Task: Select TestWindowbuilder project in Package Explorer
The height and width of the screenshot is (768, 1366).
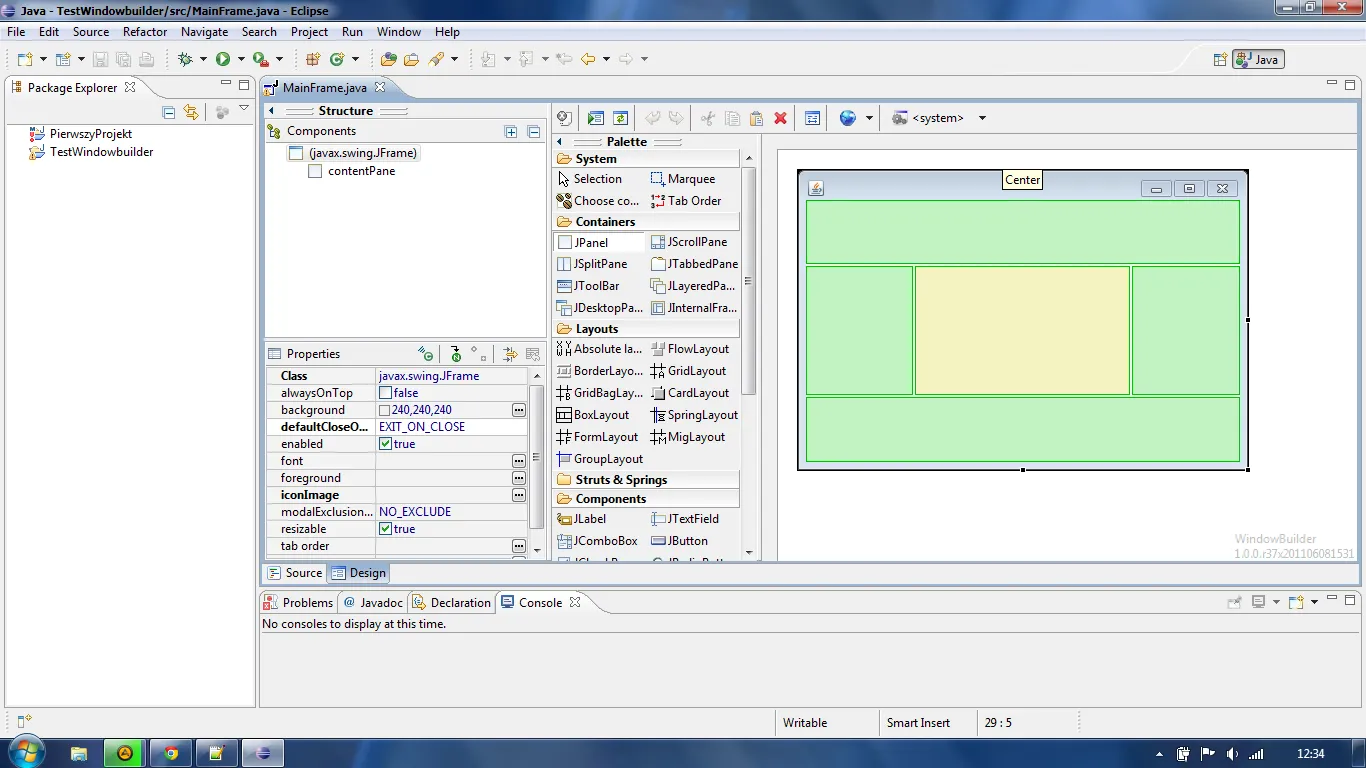Action: (x=101, y=152)
